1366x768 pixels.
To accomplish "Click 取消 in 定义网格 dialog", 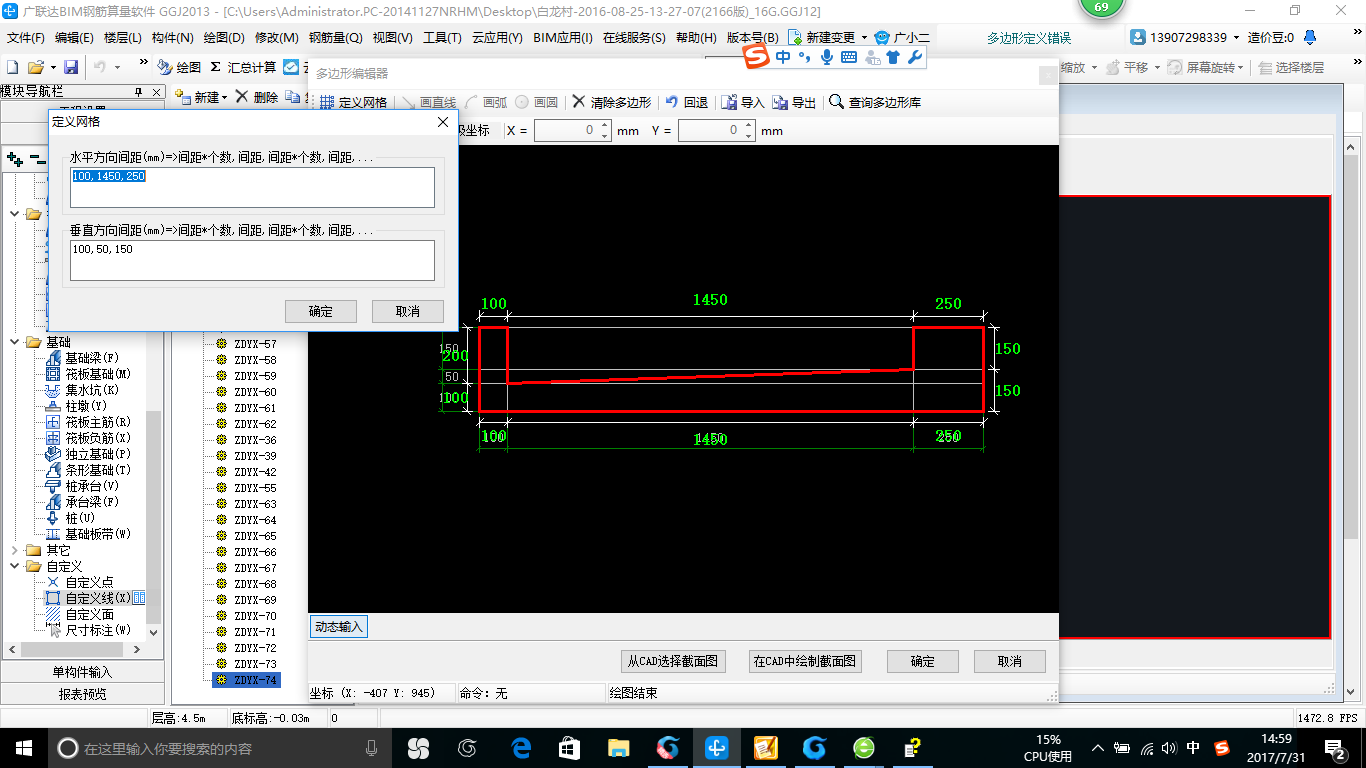I will pos(408,311).
